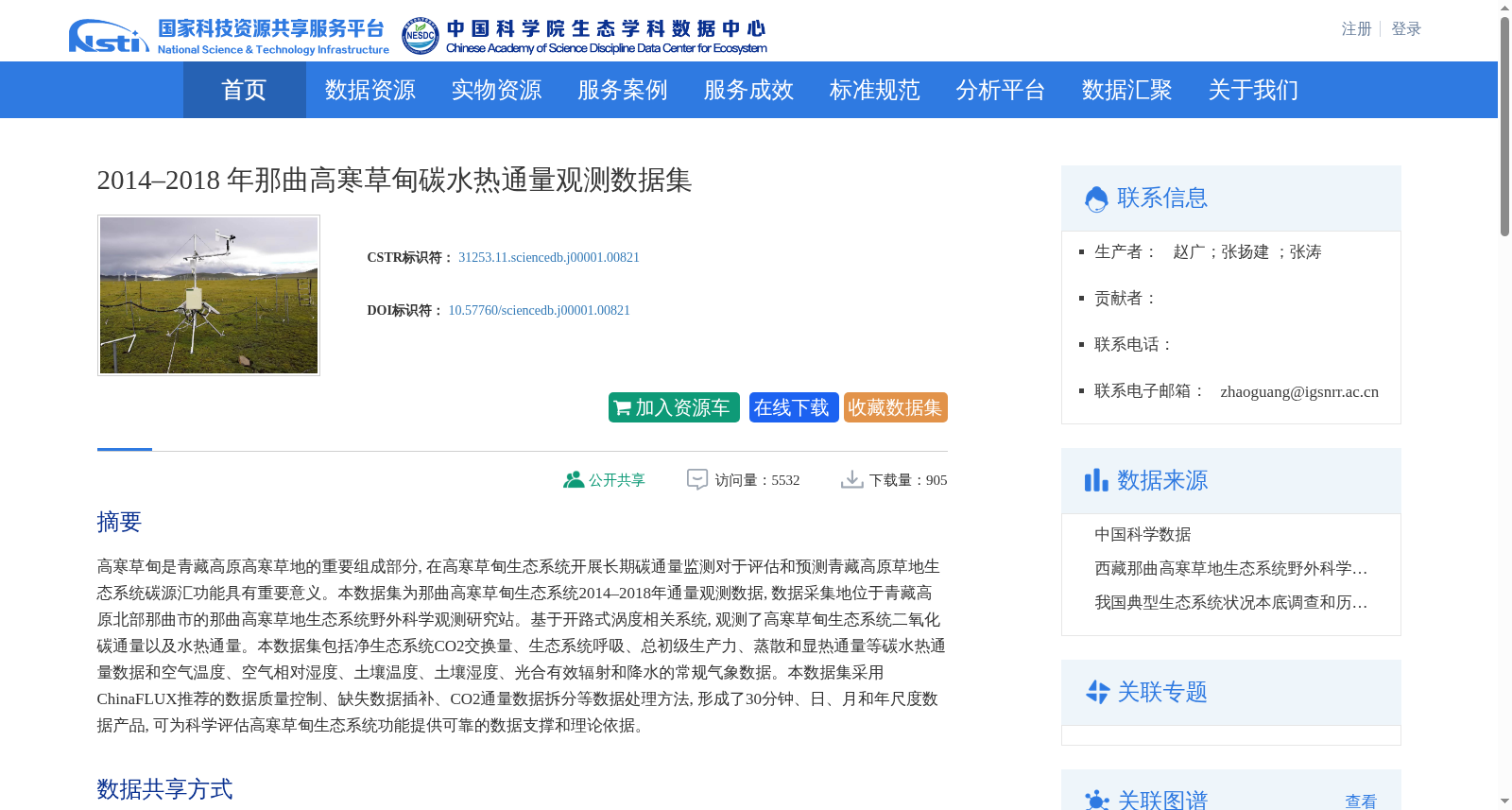Click the 在线下载 button

(794, 407)
